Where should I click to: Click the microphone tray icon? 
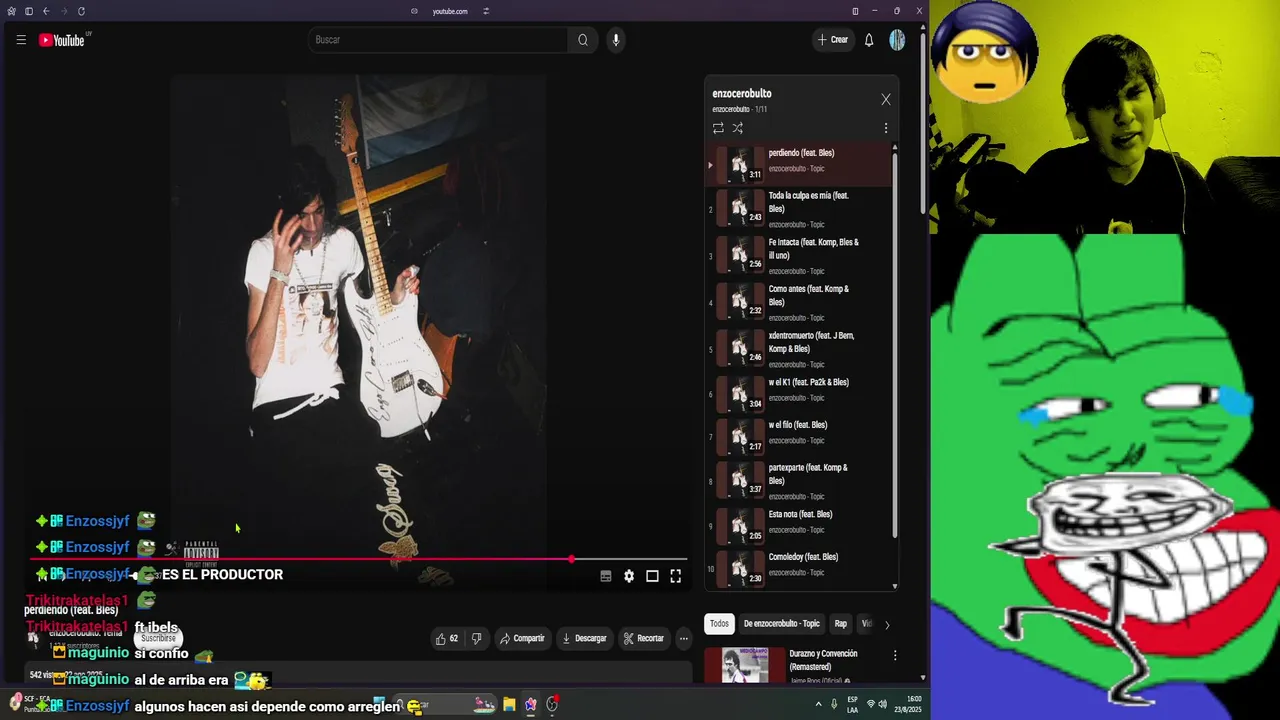pyautogui.click(x=834, y=705)
